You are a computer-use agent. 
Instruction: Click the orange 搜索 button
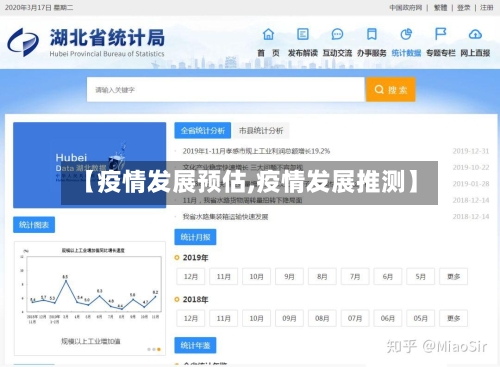point(391,90)
